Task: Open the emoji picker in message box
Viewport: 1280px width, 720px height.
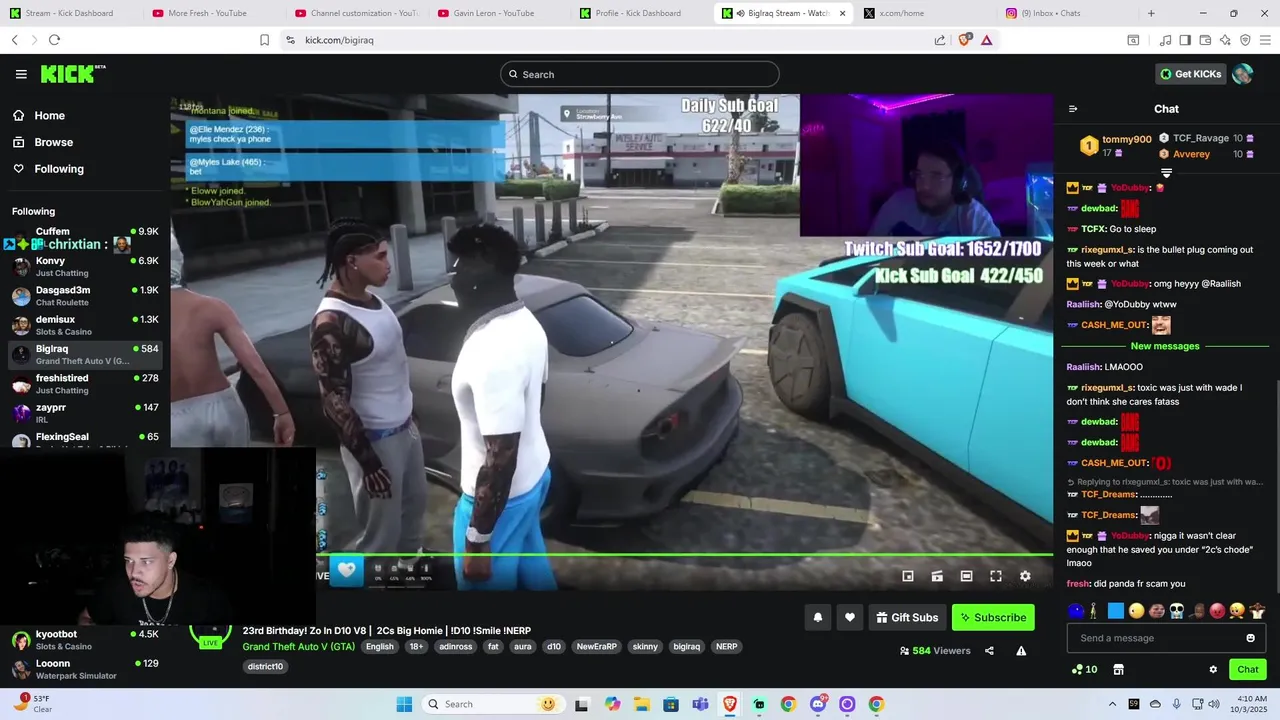Action: coord(1250,638)
